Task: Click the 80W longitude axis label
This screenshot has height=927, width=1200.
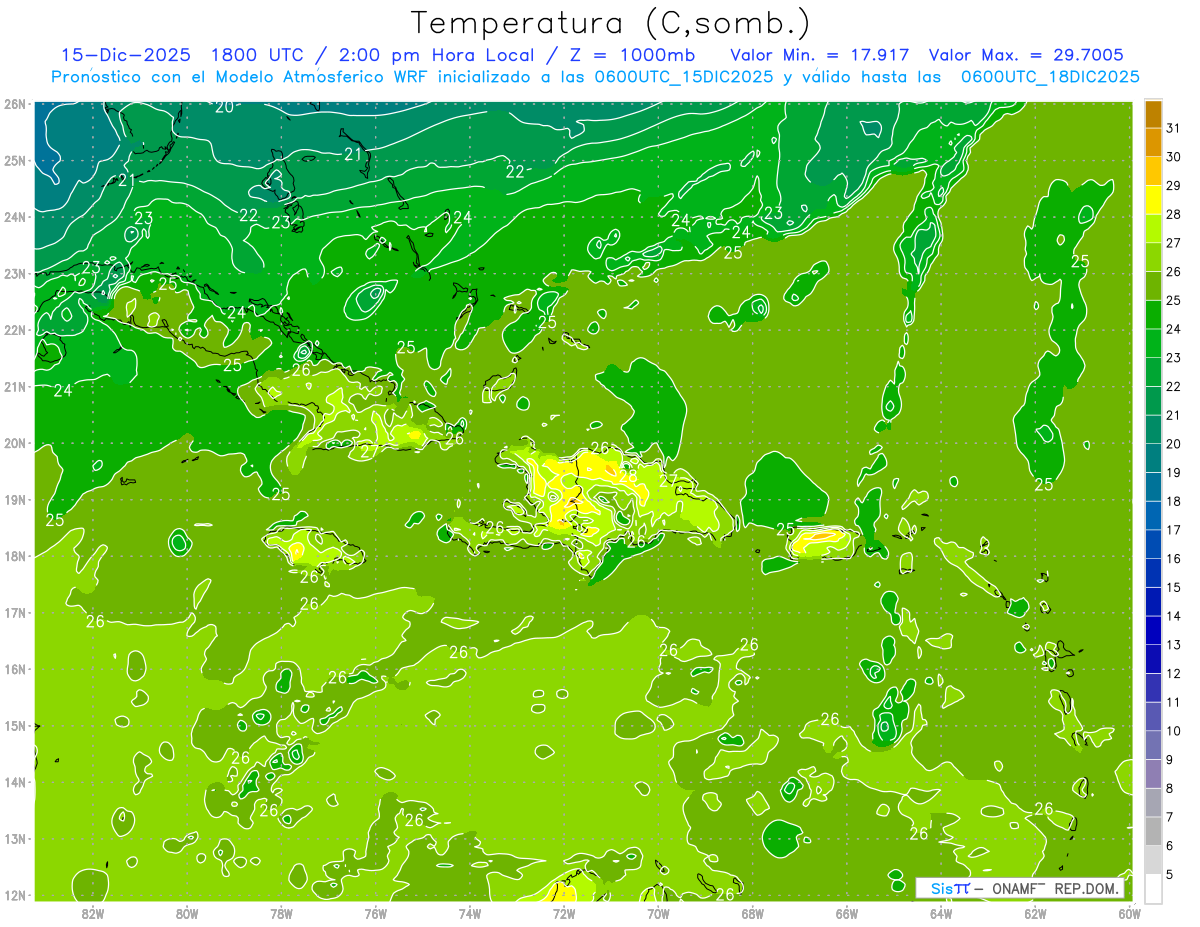Action: tap(186, 912)
